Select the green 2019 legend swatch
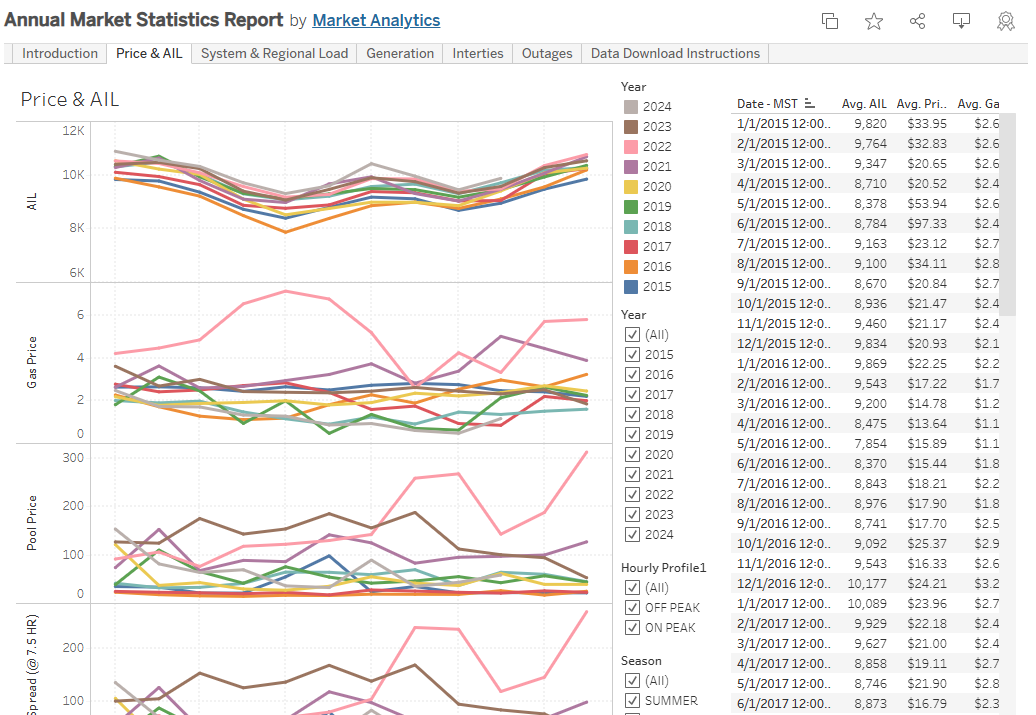Image resolution: width=1036 pixels, height=715 pixels. click(x=631, y=207)
